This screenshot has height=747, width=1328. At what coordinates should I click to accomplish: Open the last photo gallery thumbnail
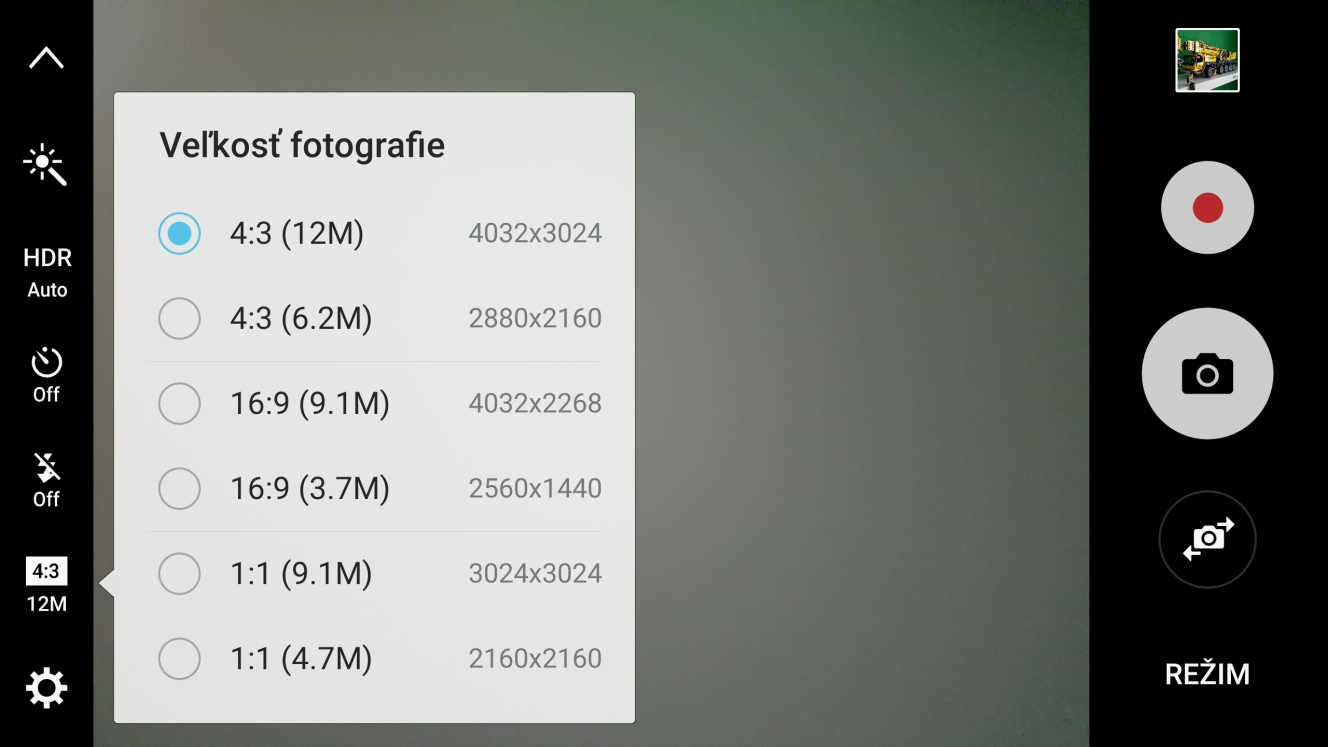[x=1207, y=60]
